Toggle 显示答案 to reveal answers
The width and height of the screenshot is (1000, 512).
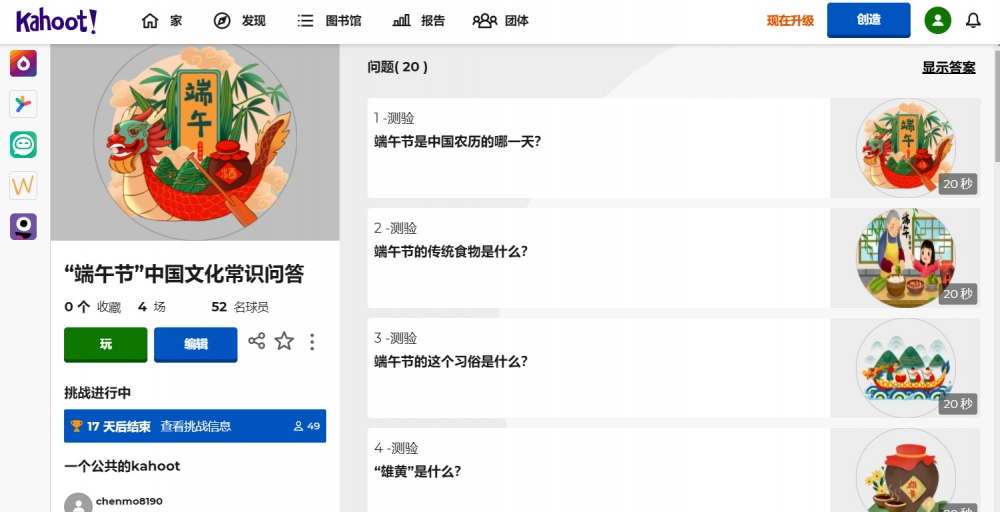pyautogui.click(x=948, y=68)
